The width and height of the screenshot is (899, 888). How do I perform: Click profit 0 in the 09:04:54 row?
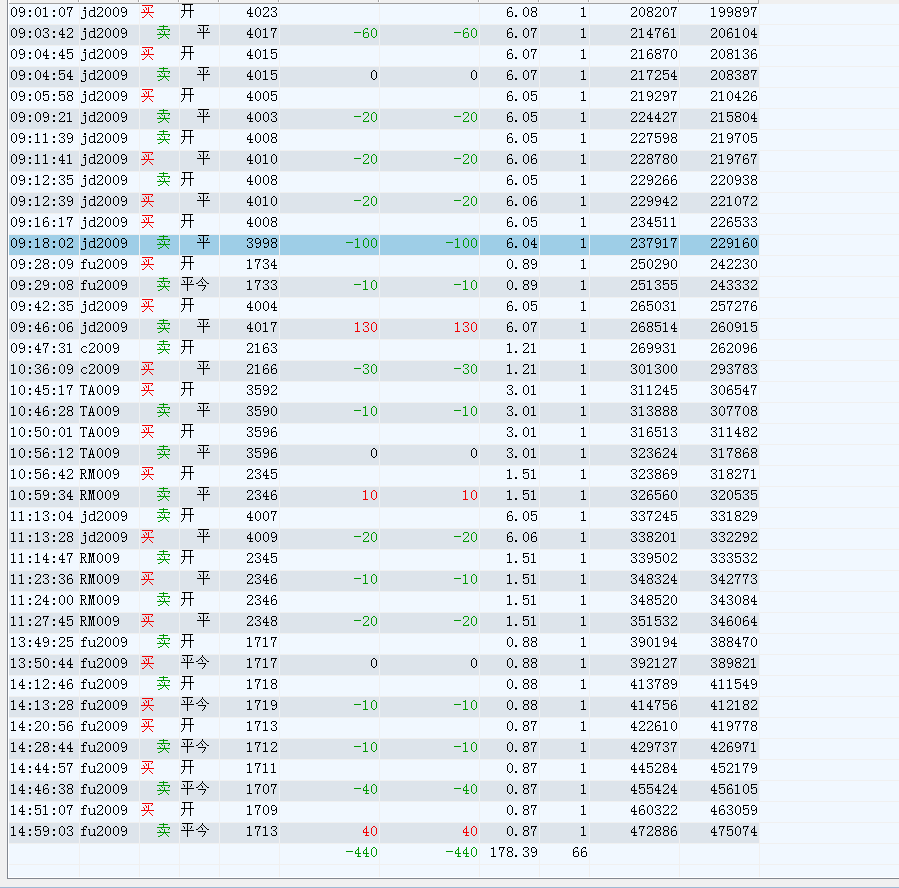(x=373, y=75)
